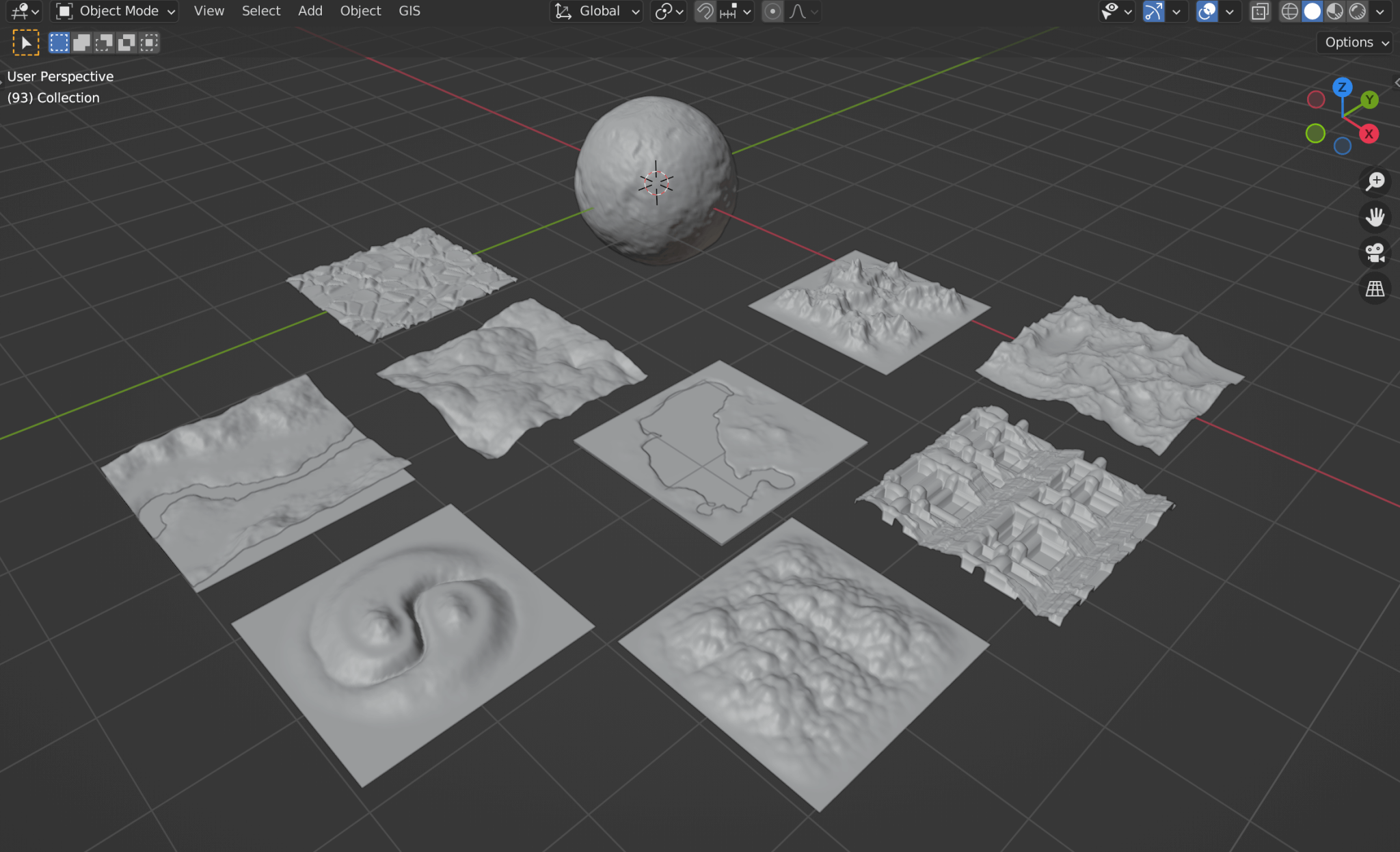Open the pivot point dropdown

coord(669,12)
